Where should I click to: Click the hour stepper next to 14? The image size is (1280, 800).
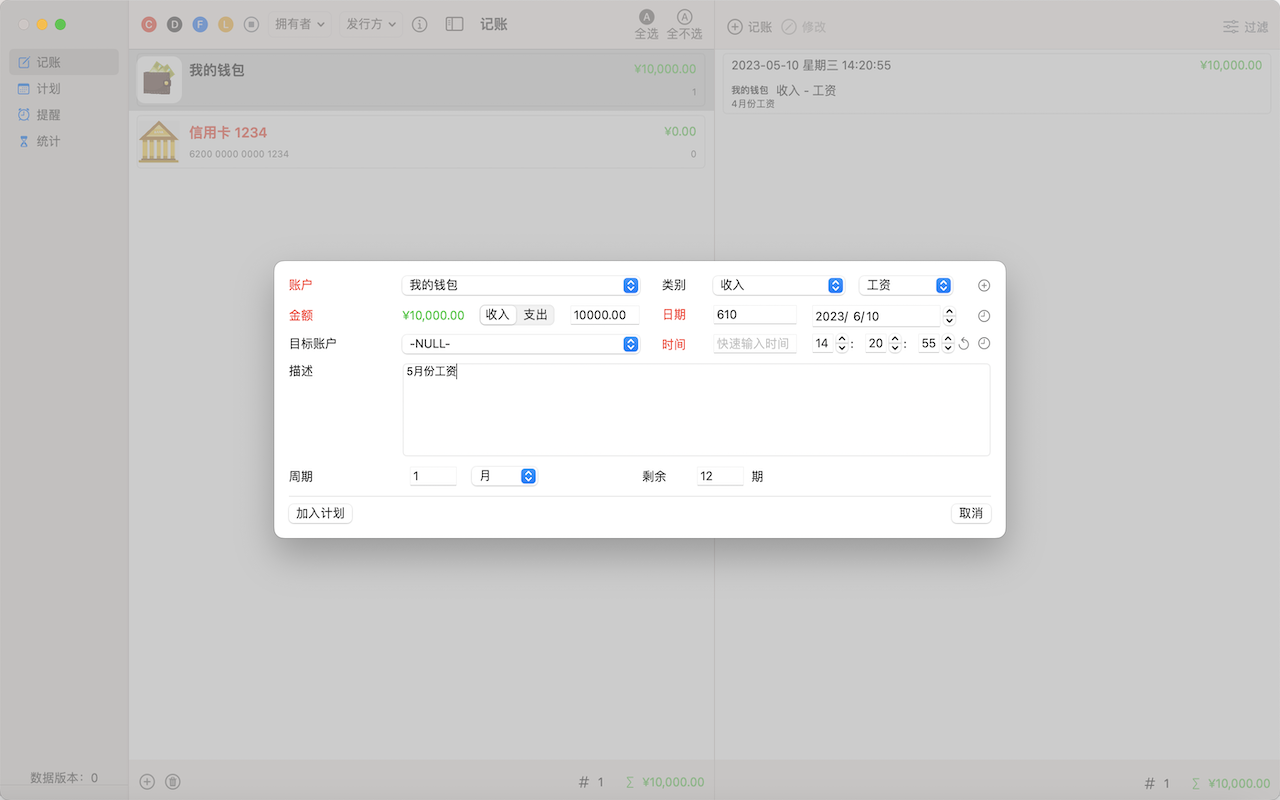point(842,344)
